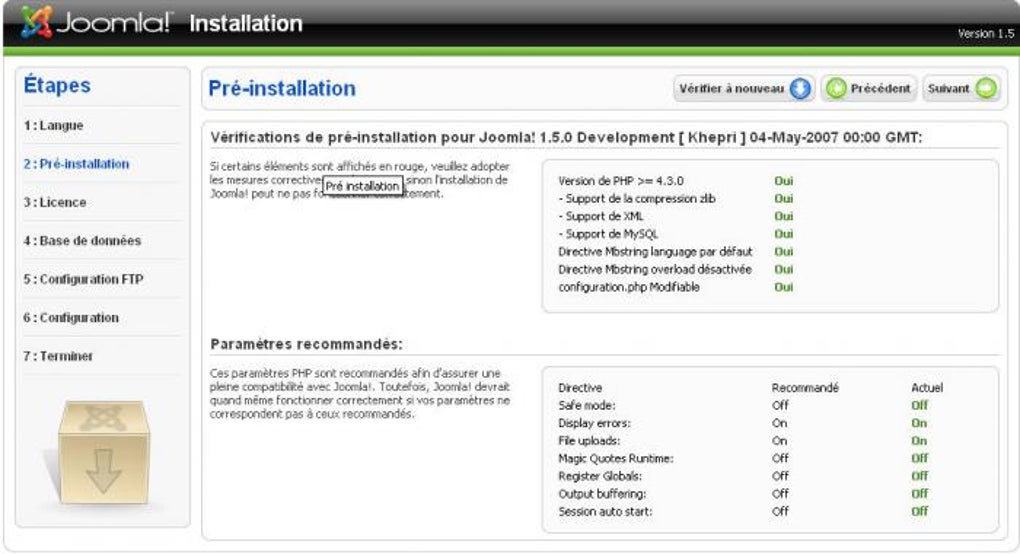Select step 5: Configuration FTP
The width and height of the screenshot is (1020, 554).
point(83,279)
